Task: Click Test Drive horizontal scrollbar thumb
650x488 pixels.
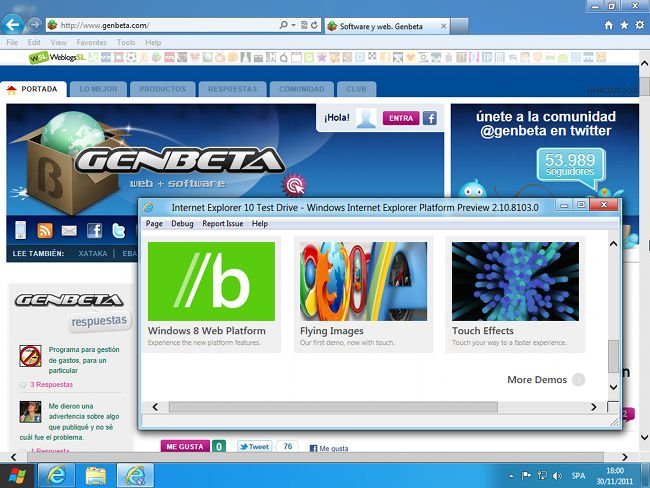Action: point(333,407)
